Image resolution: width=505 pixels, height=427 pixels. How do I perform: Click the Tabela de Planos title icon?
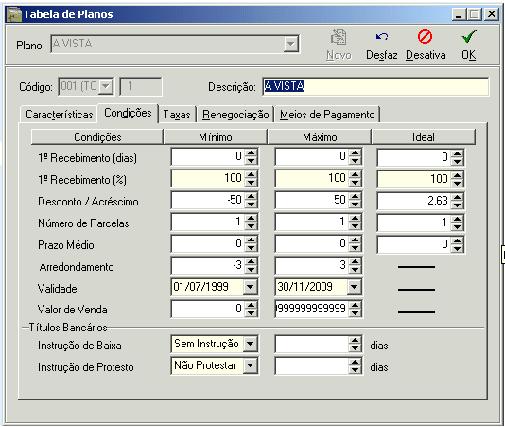point(14,15)
